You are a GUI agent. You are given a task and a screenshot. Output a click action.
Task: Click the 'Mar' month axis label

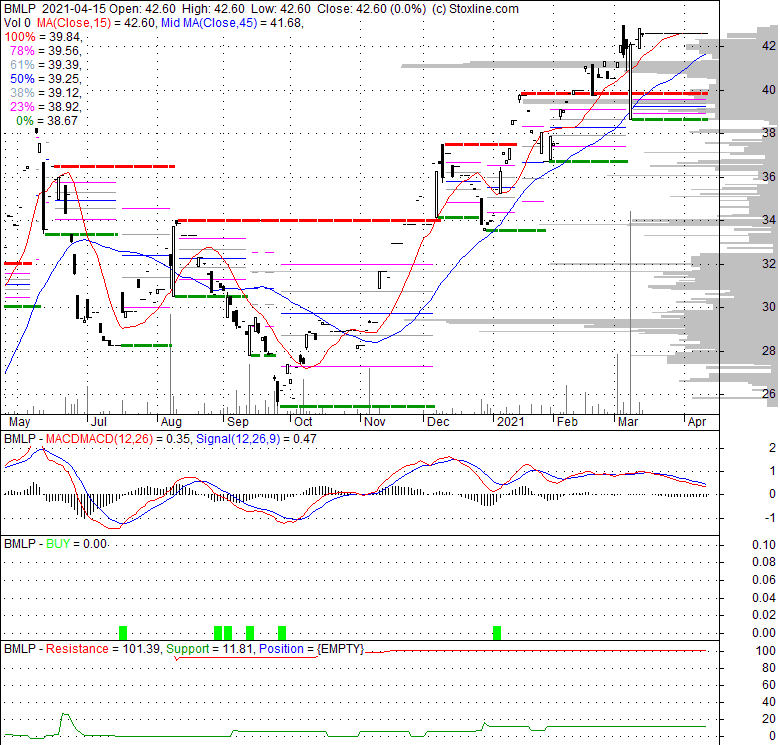pyautogui.click(x=628, y=422)
